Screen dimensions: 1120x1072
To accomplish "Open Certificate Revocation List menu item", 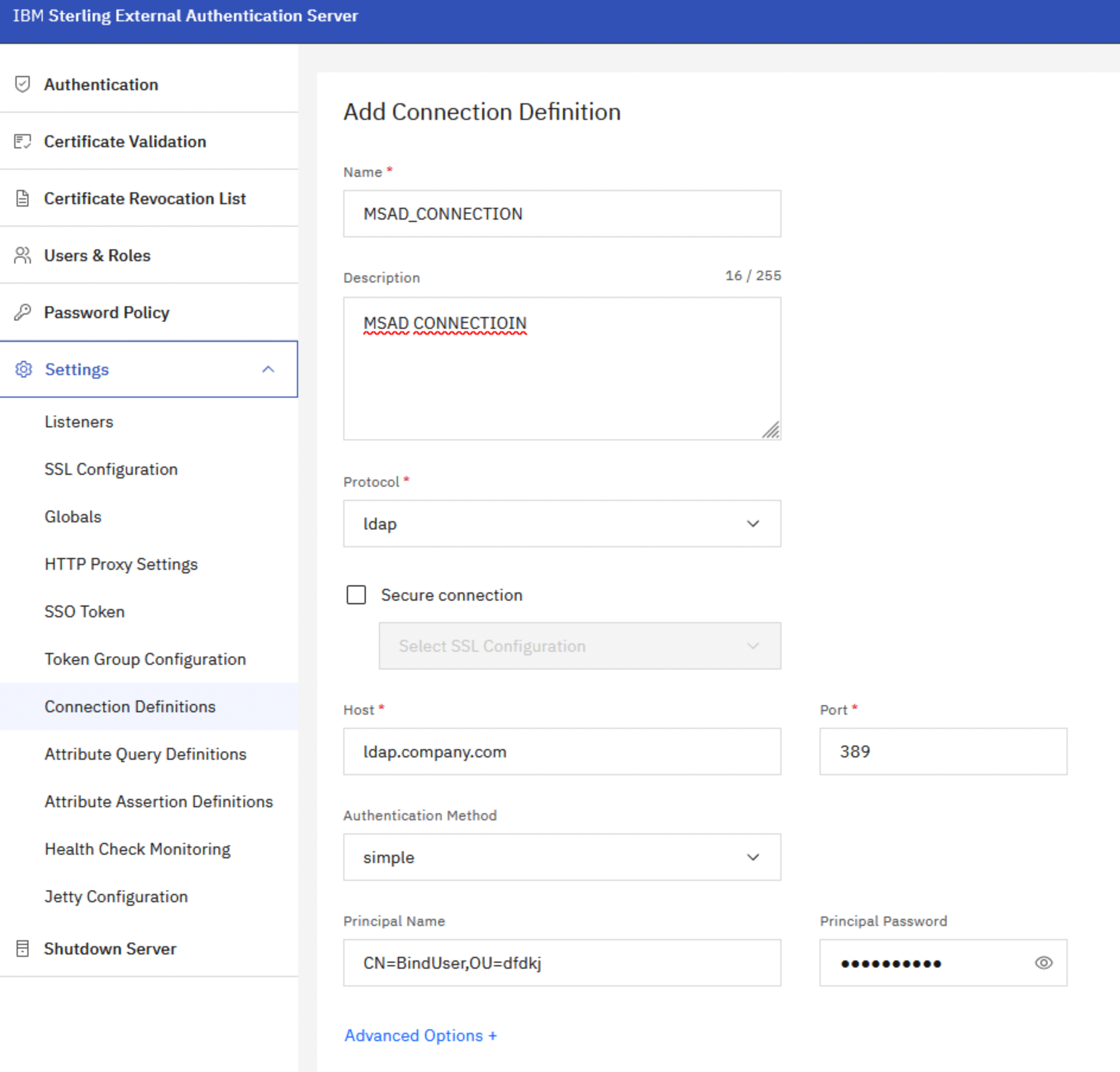I will coord(149,198).
